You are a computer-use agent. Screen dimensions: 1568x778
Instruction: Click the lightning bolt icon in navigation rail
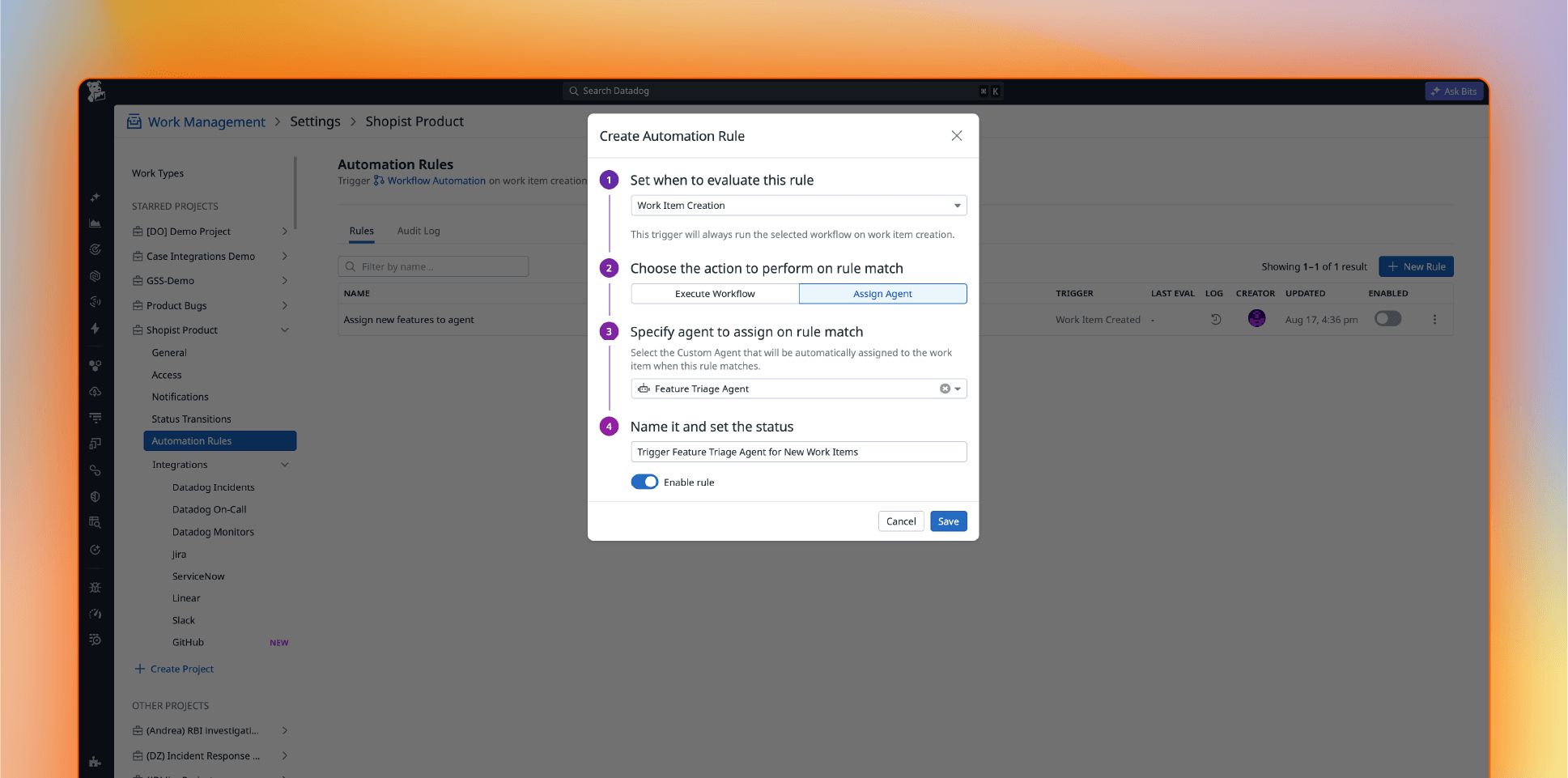tap(96, 328)
